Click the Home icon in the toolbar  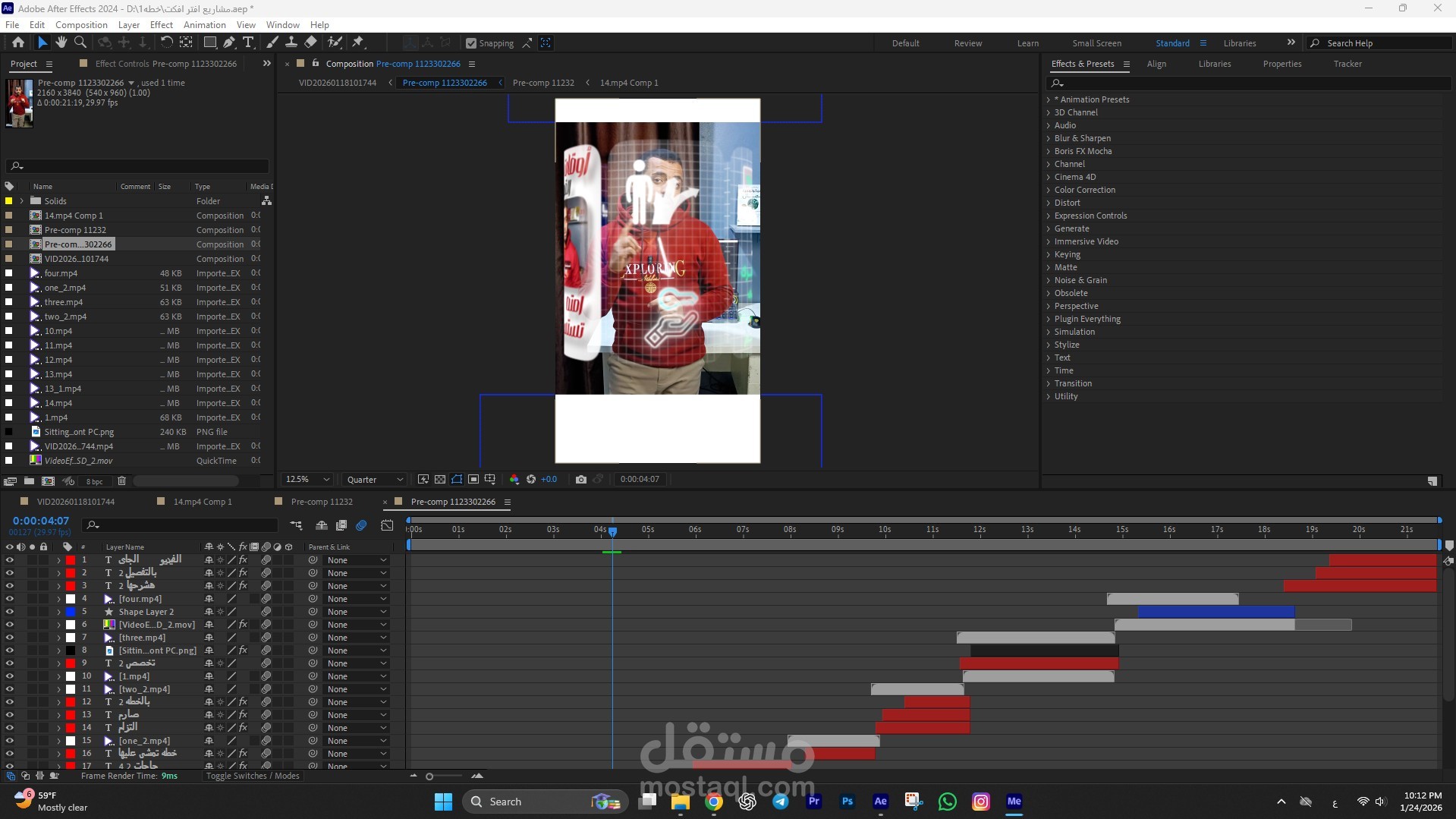pos(18,43)
